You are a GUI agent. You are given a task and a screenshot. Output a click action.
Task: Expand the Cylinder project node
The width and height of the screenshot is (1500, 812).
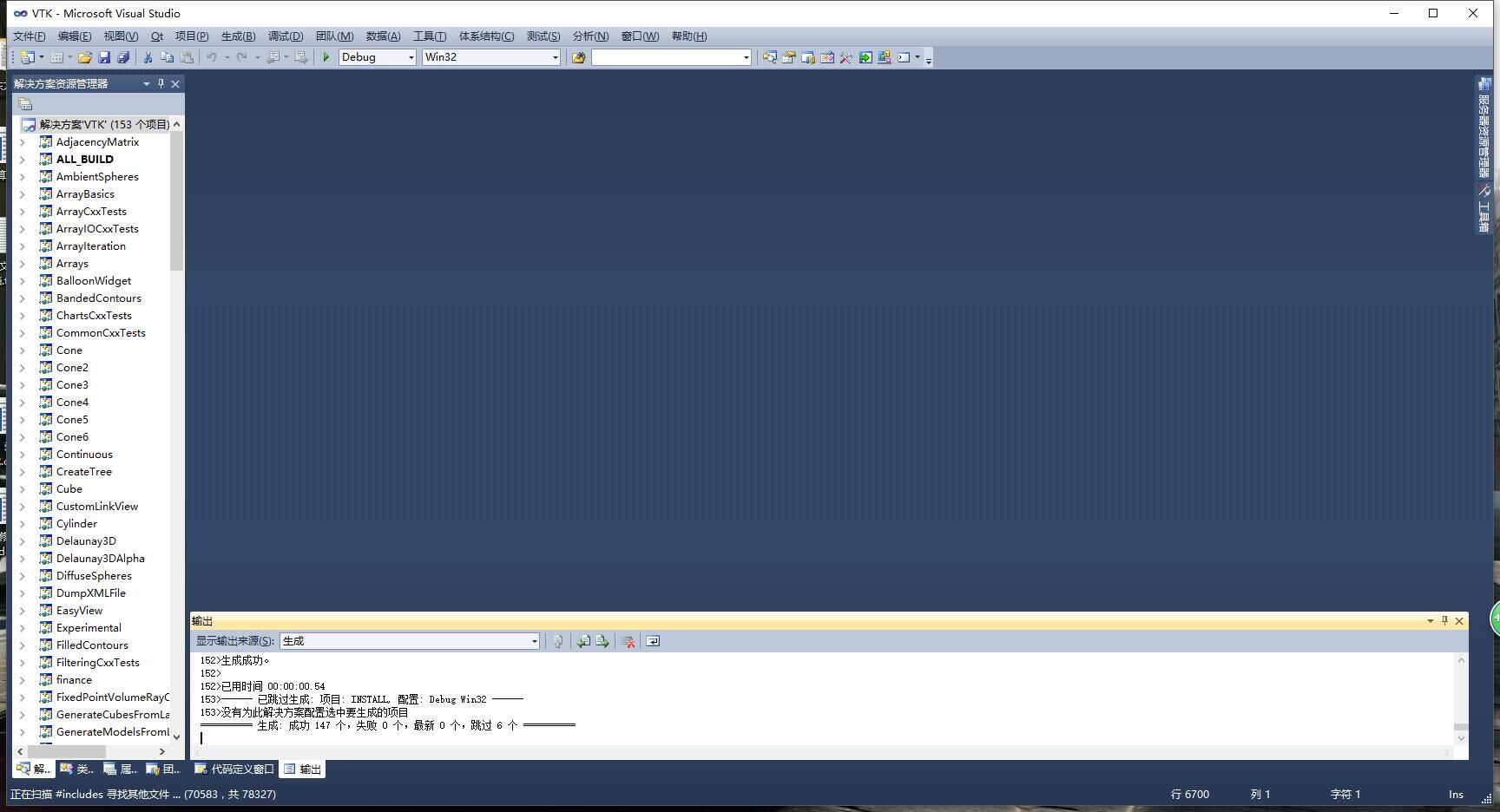click(23, 524)
